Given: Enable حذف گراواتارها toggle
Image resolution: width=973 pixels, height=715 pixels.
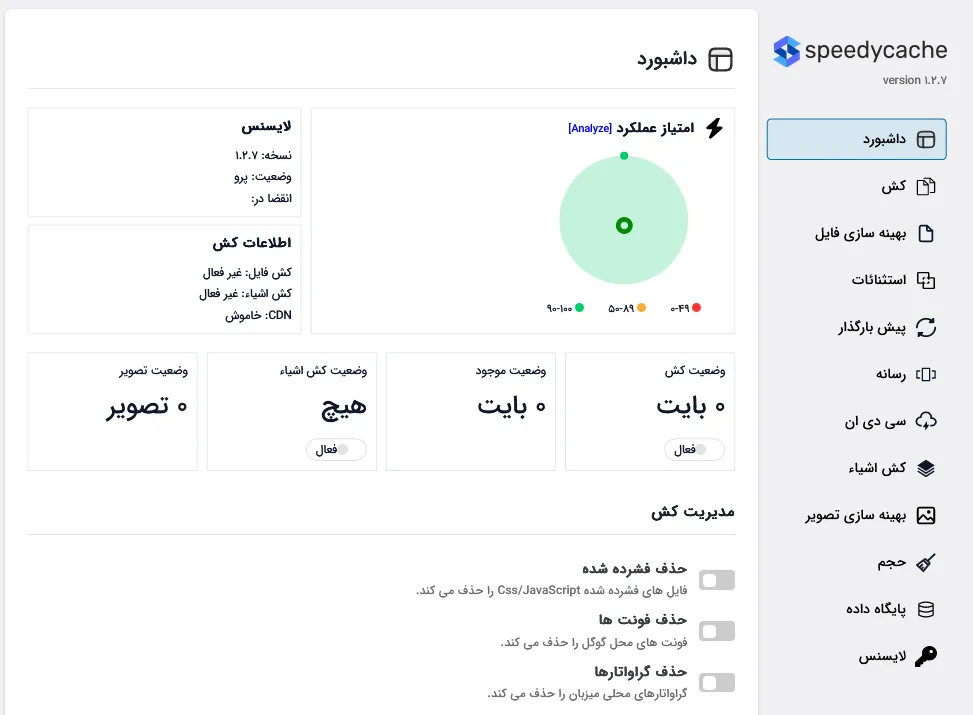Looking at the screenshot, I should [717, 683].
